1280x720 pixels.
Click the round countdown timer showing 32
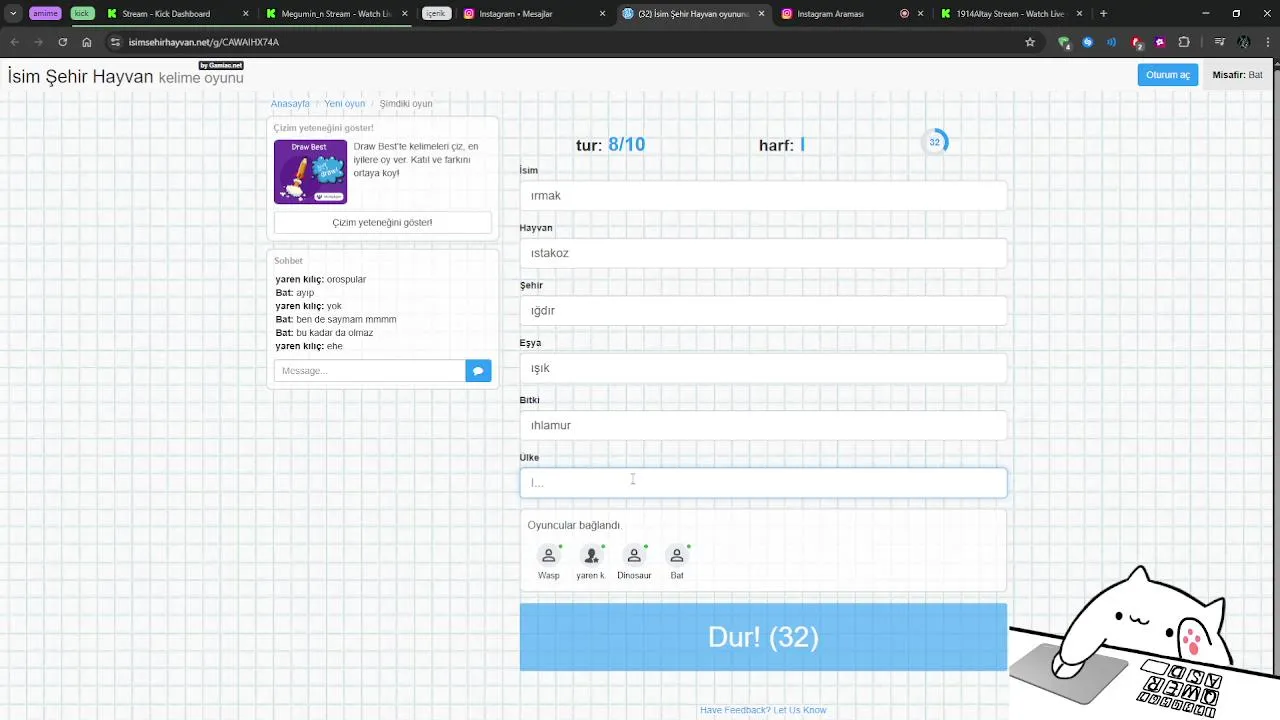[x=934, y=142]
